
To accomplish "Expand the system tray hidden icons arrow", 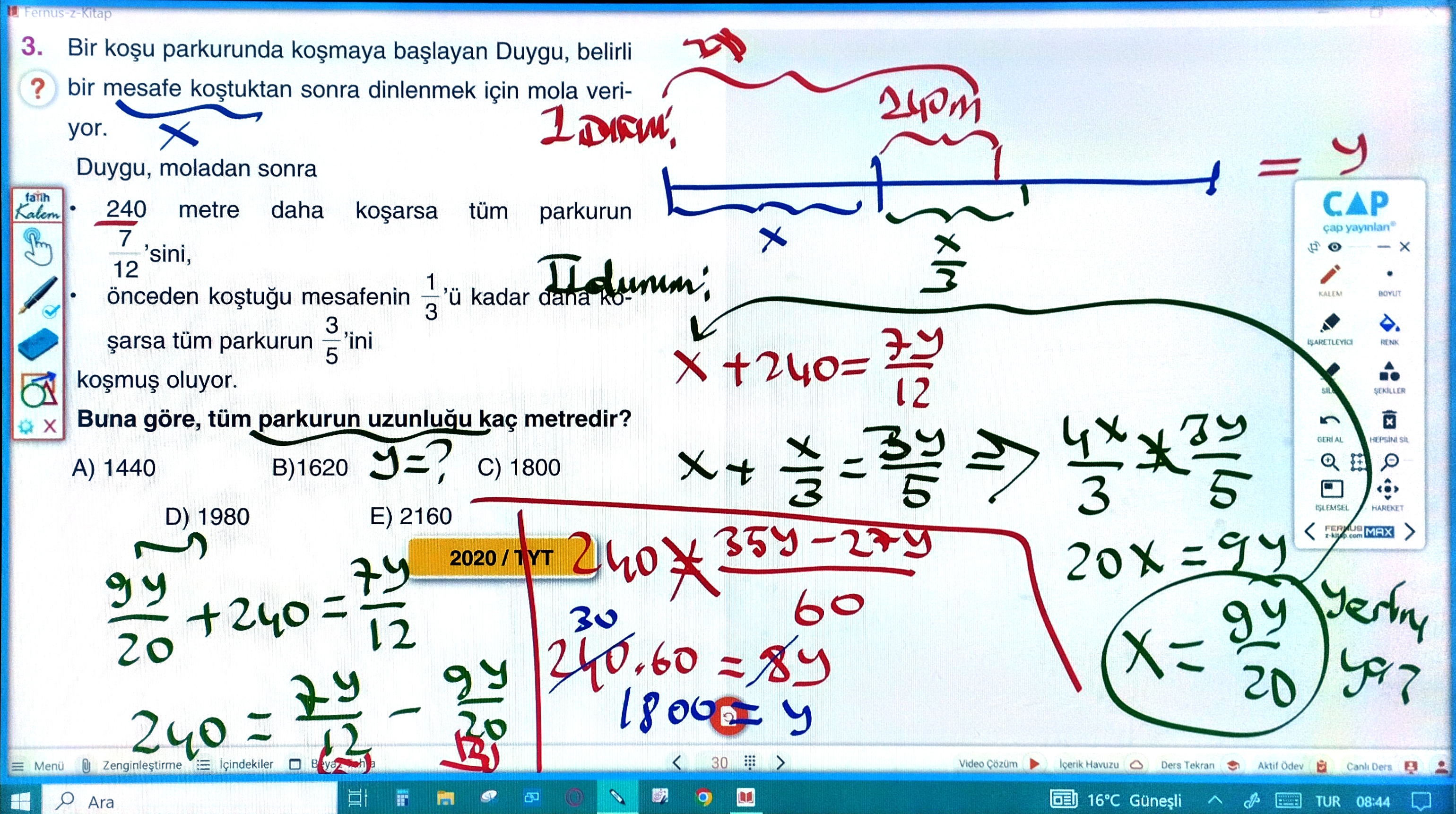I will [1214, 800].
